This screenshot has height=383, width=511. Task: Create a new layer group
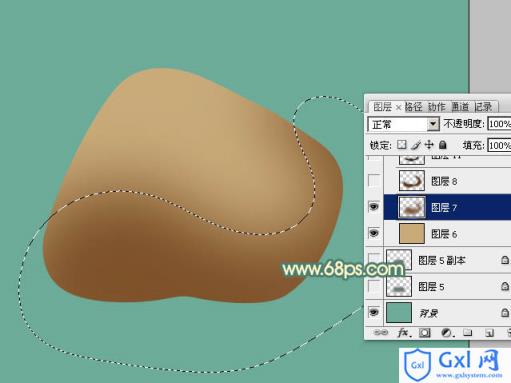[468, 332]
